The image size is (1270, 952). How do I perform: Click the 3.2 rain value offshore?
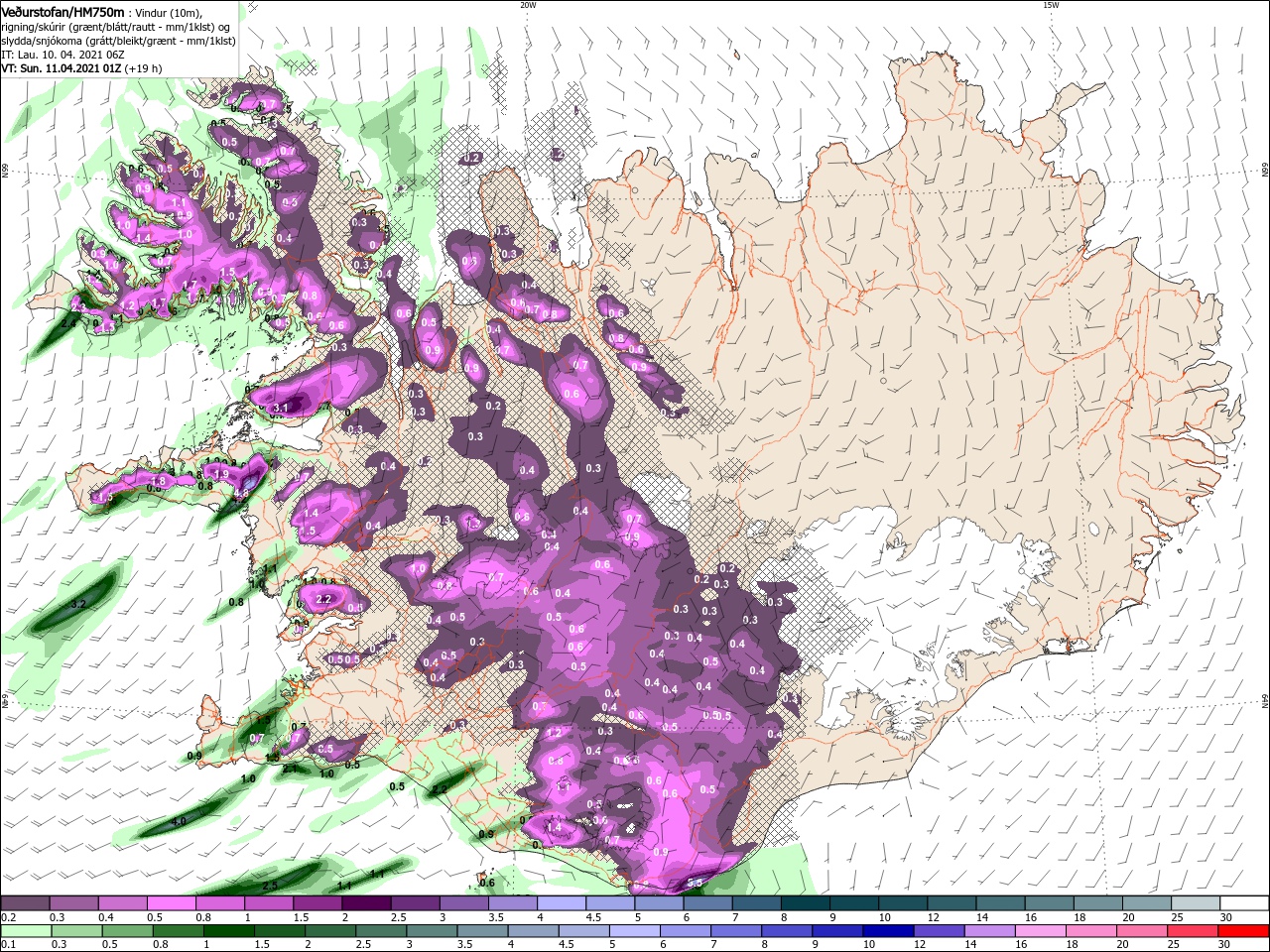79,603
